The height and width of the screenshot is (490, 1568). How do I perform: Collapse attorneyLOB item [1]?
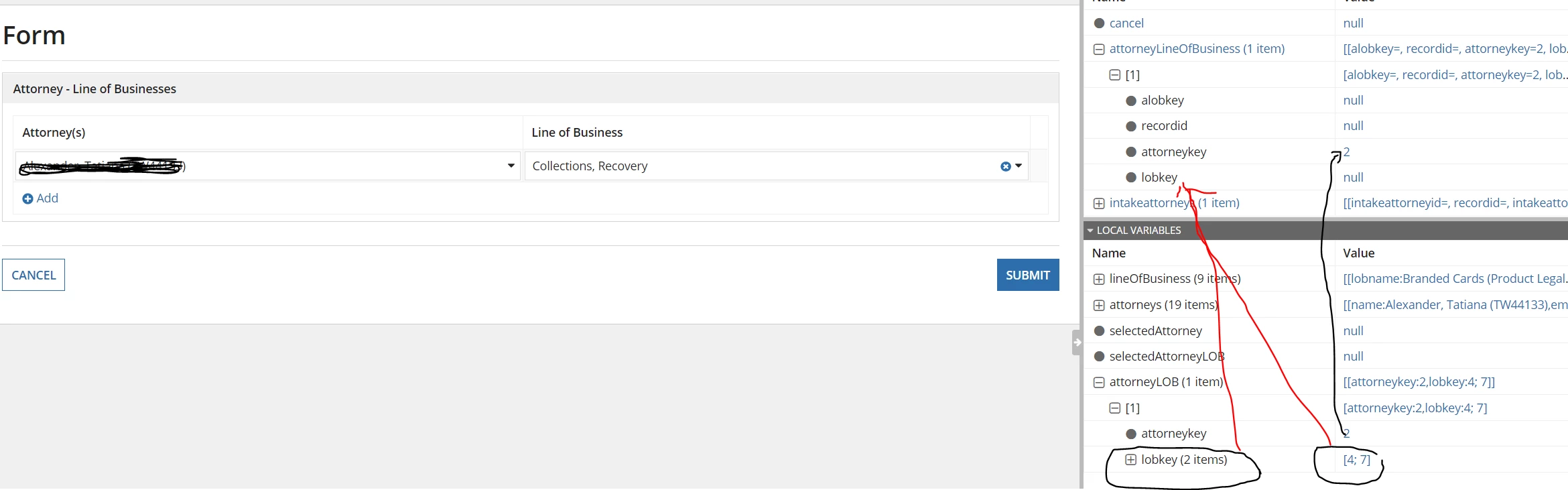pos(1115,408)
